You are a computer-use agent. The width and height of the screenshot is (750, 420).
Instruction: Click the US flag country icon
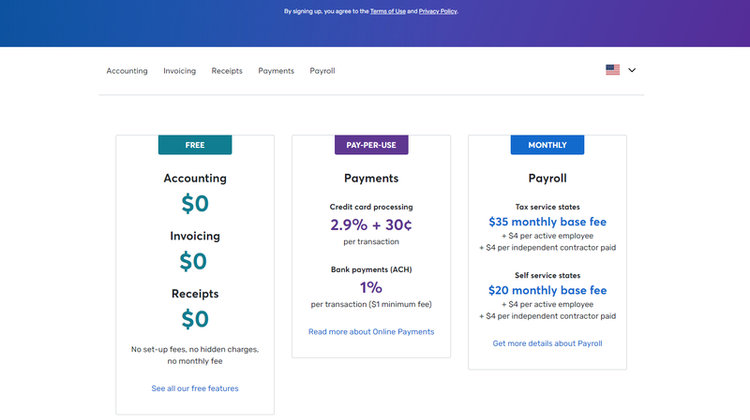[612, 70]
